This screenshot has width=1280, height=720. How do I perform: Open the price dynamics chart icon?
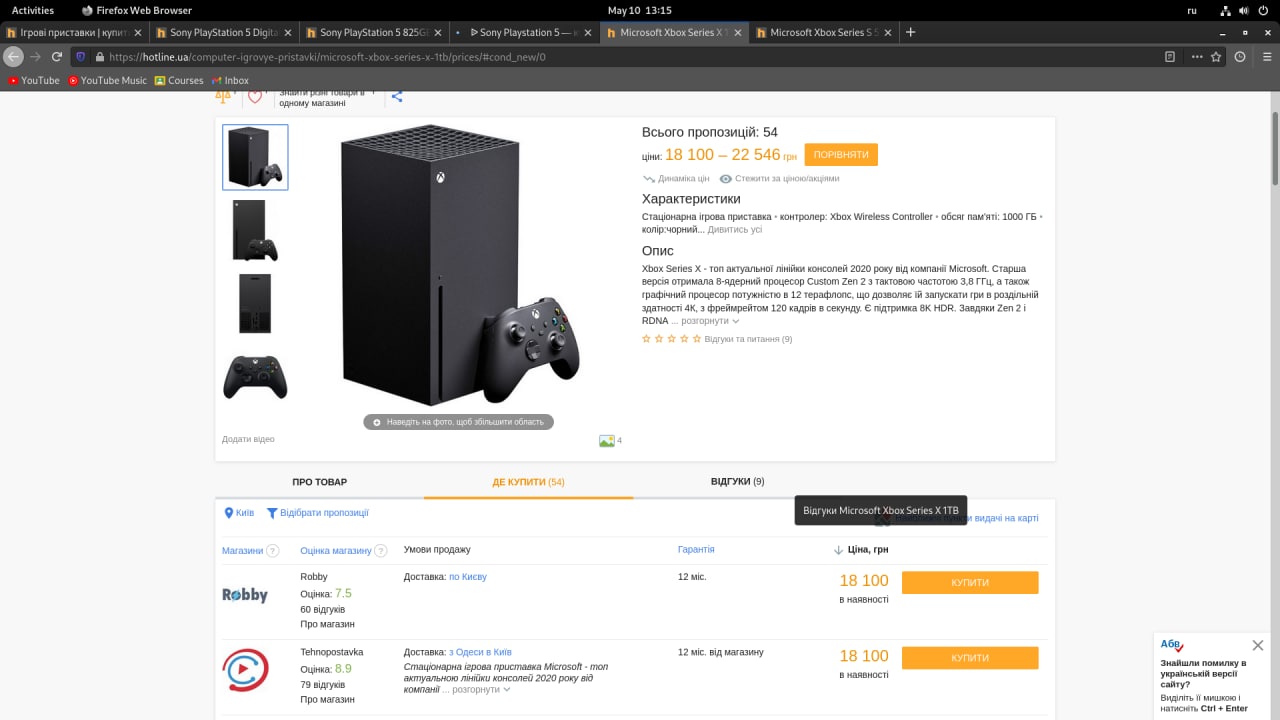tap(648, 179)
